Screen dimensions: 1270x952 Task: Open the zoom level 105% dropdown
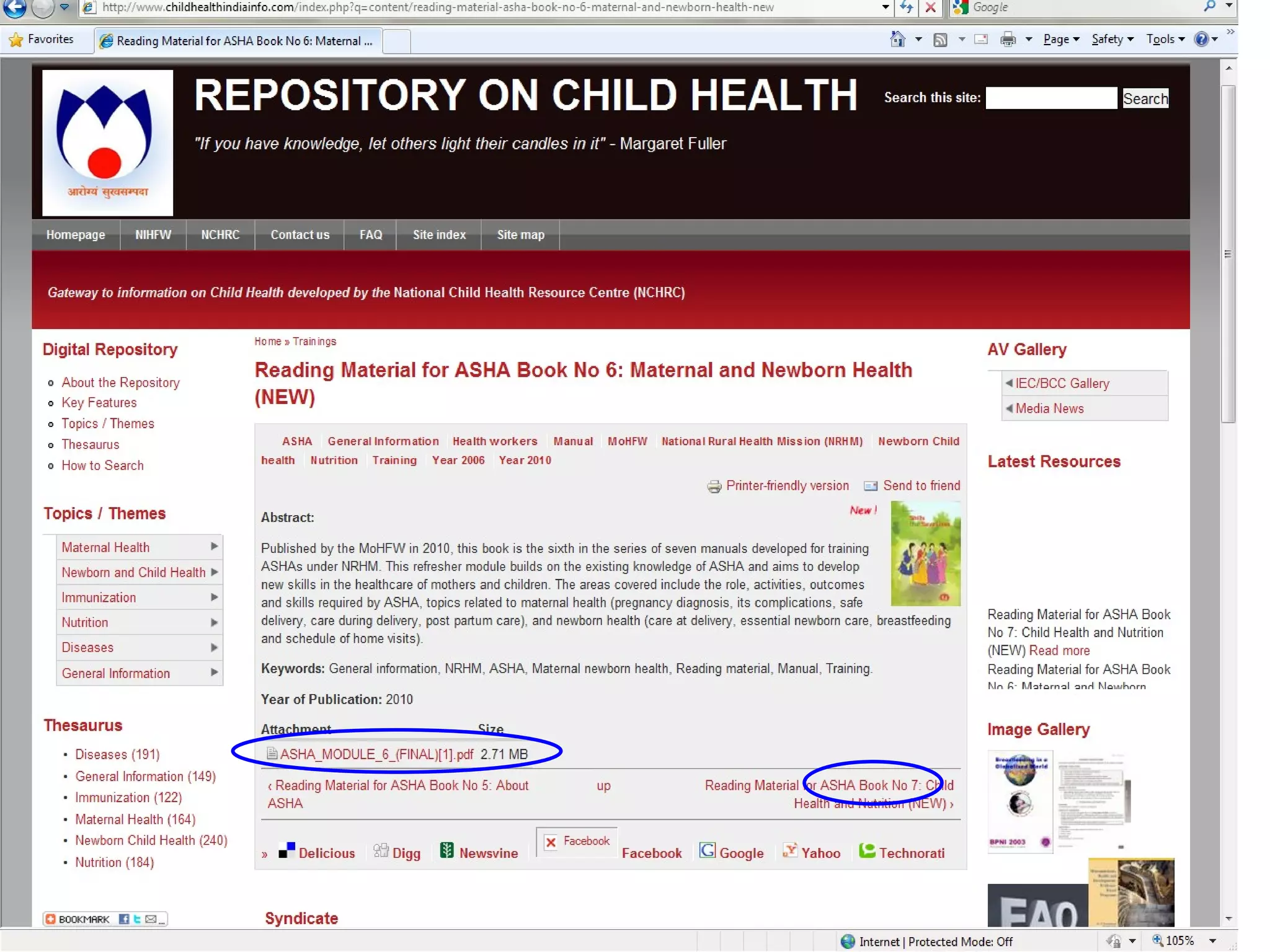[x=1212, y=941]
